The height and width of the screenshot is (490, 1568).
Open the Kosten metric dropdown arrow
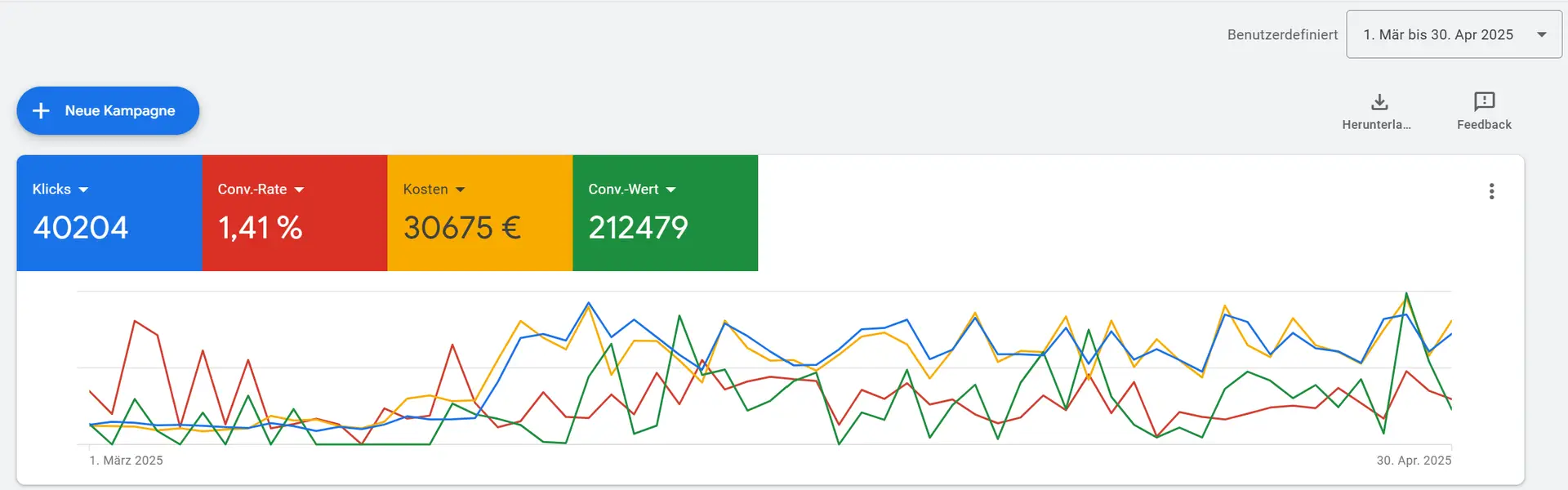461,189
